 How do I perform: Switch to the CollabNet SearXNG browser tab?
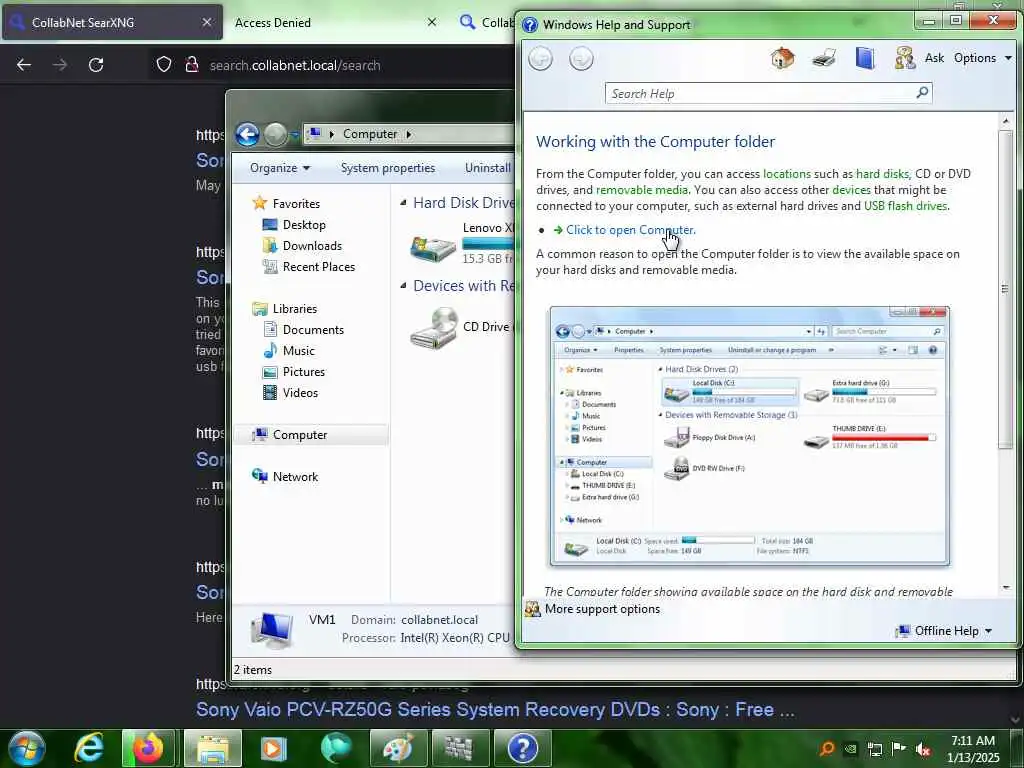(112, 23)
